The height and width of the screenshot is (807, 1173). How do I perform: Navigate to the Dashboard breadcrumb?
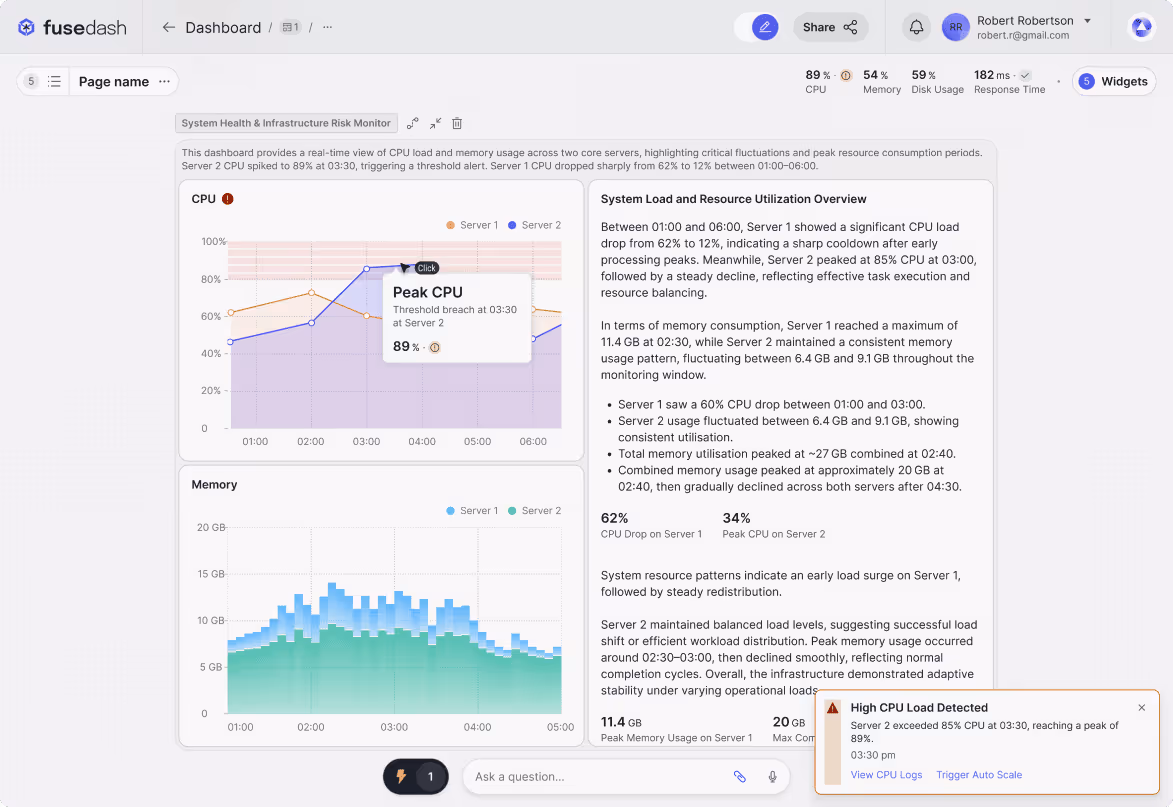click(222, 27)
